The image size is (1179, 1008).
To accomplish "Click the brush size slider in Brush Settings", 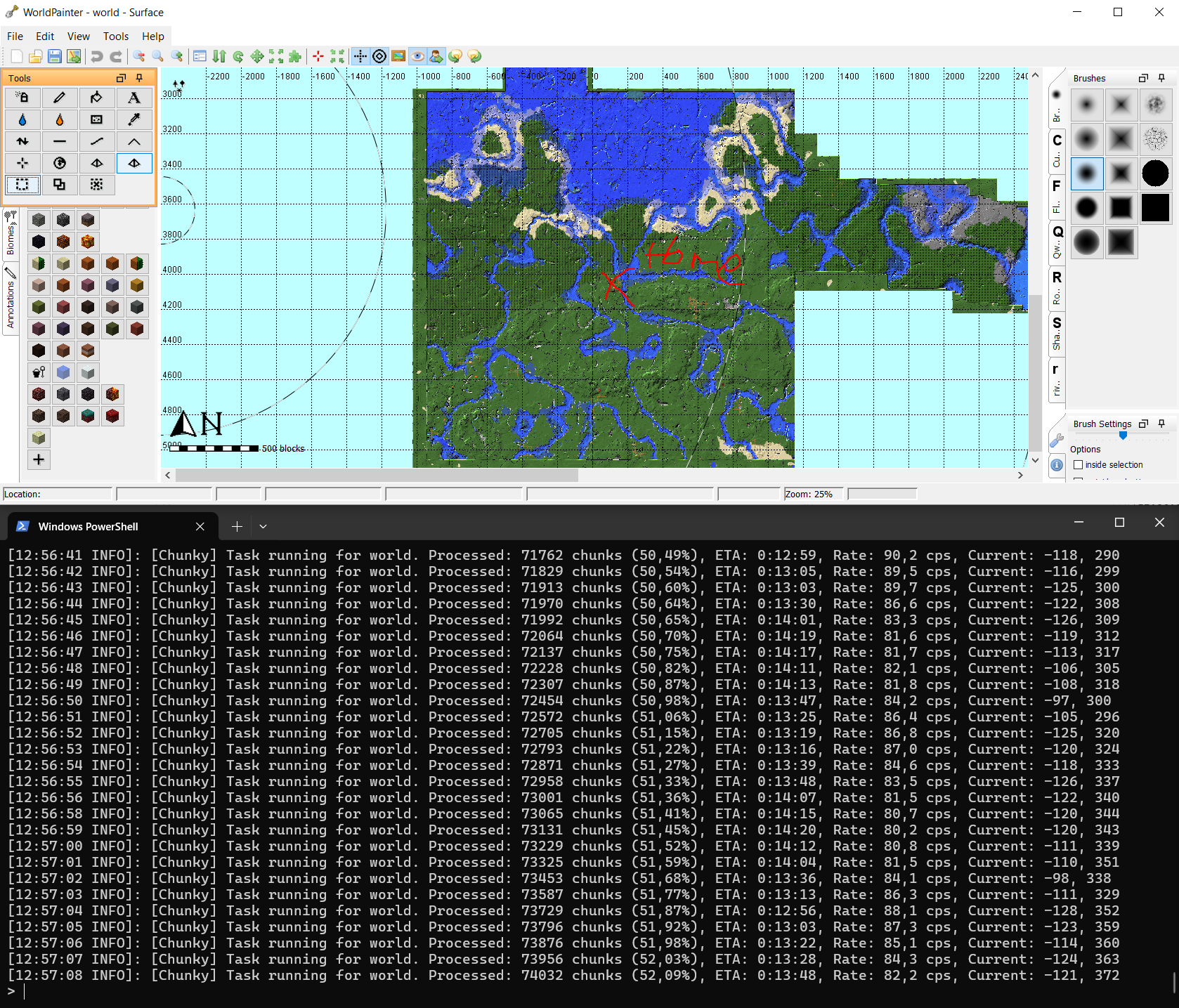I will pyautogui.click(x=1122, y=436).
